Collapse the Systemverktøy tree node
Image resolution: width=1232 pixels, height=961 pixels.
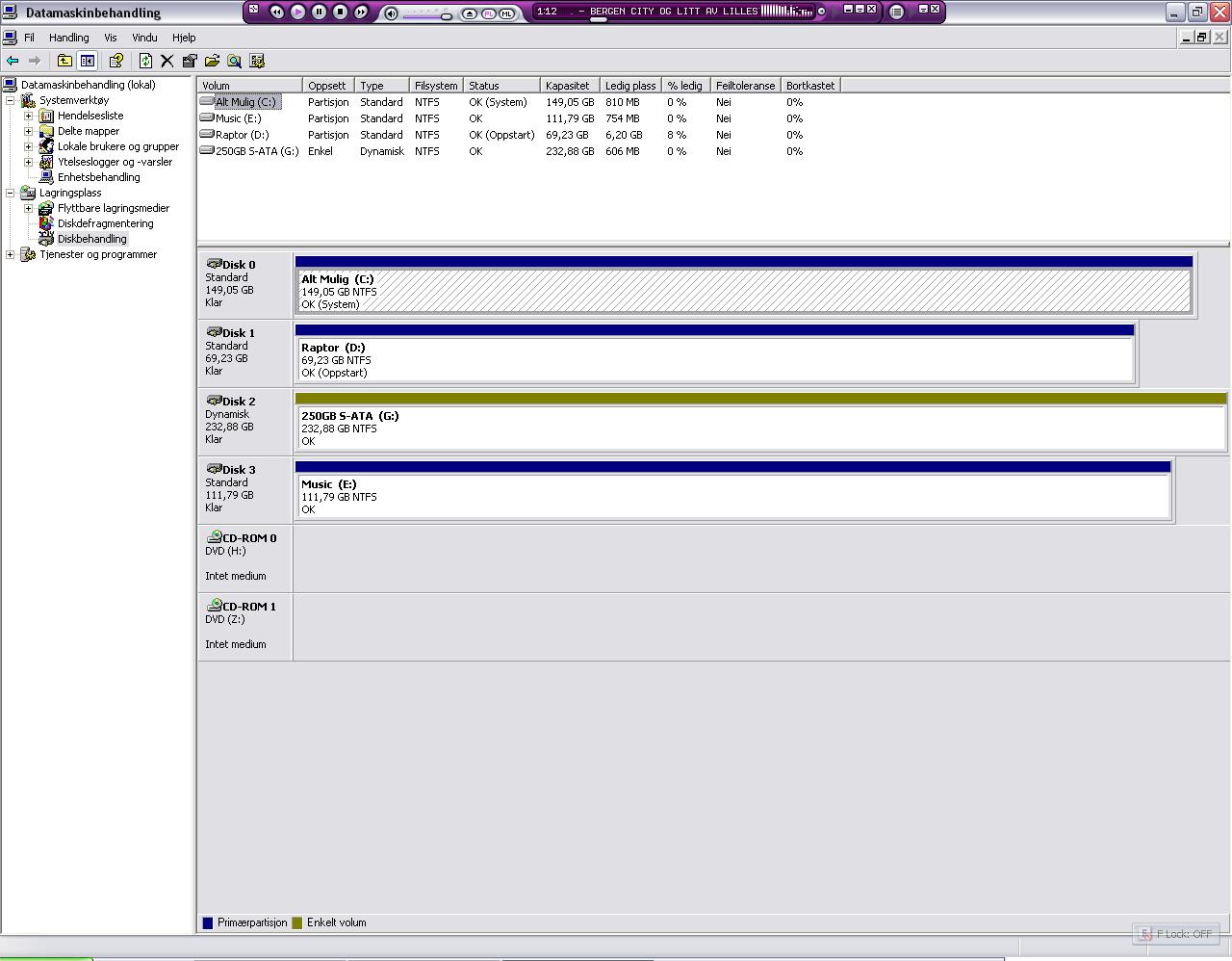click(x=11, y=100)
